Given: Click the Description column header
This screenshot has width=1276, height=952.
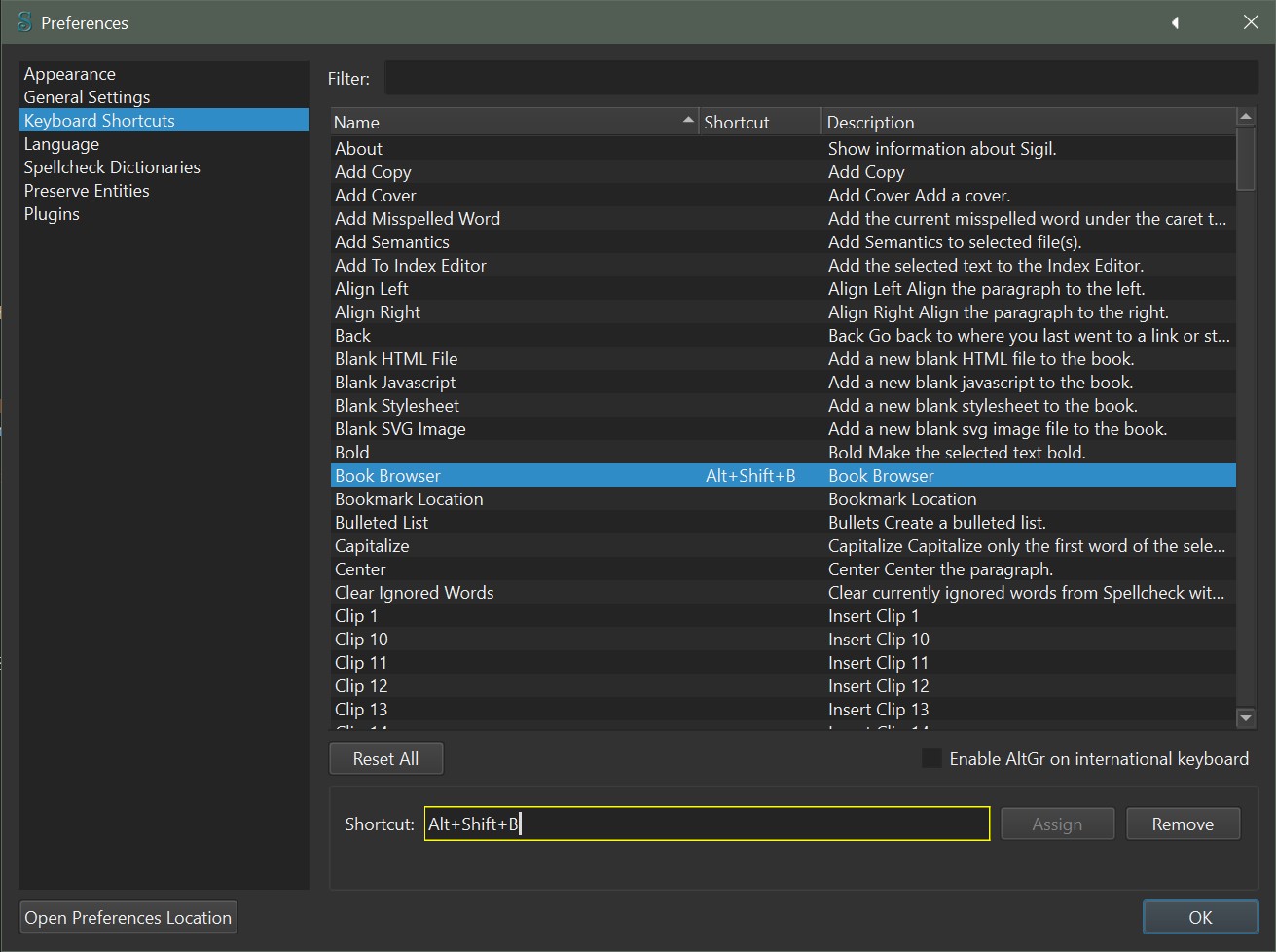Looking at the screenshot, I should [x=1028, y=122].
